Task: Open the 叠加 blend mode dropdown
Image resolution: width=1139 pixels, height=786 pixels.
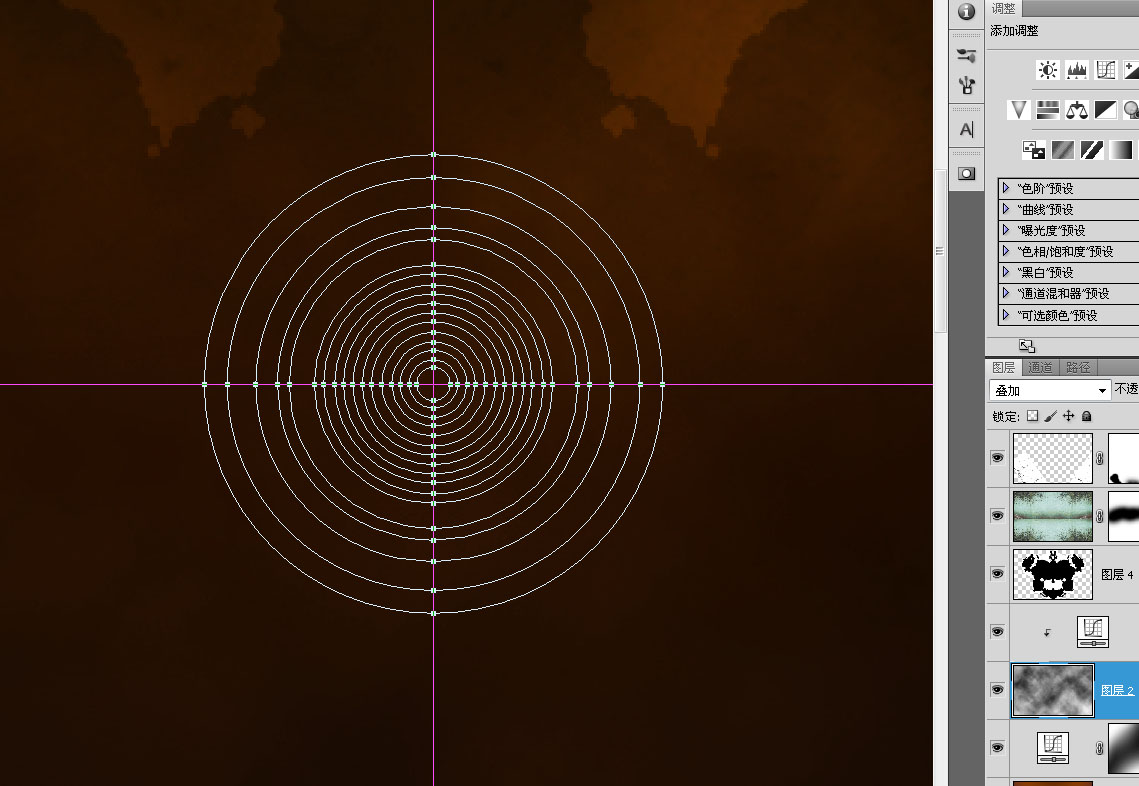Action: point(1050,390)
